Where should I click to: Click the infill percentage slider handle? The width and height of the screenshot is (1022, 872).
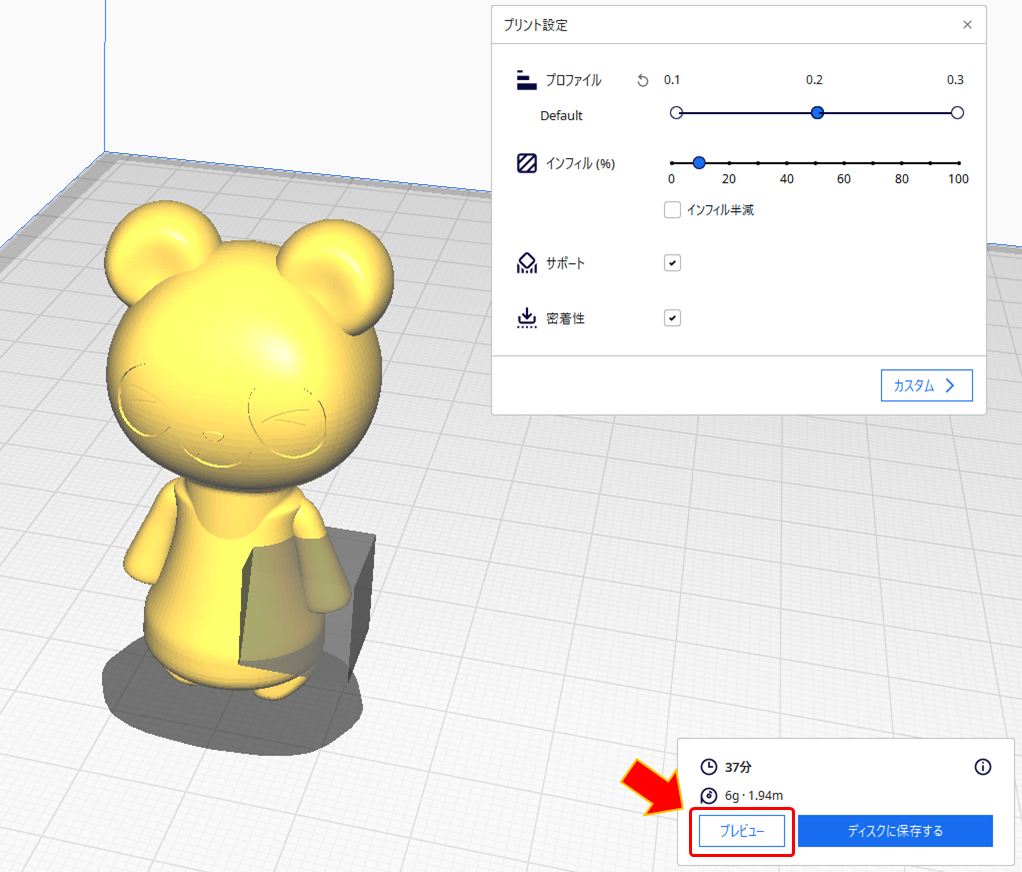pos(699,163)
